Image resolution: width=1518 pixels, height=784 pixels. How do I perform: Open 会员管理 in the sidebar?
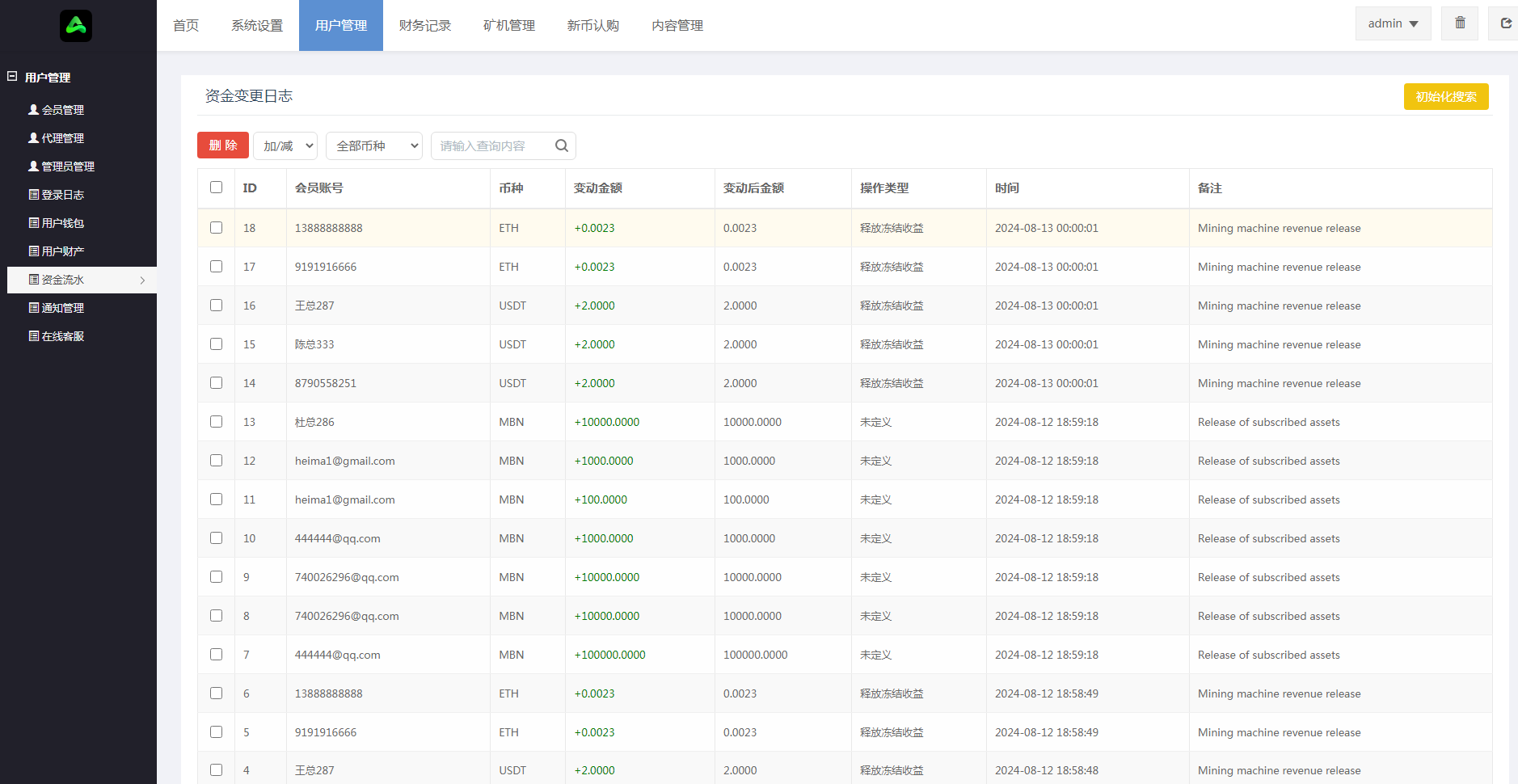tap(62, 110)
